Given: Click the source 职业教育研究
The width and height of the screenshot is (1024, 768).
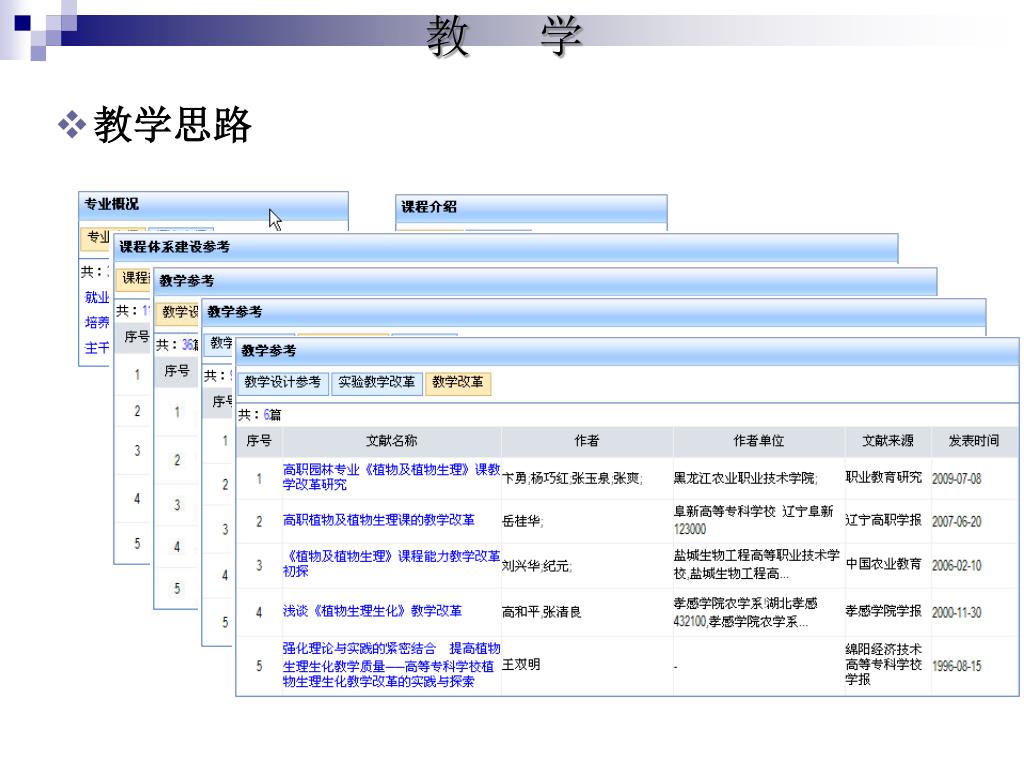Looking at the screenshot, I should click(x=884, y=477).
